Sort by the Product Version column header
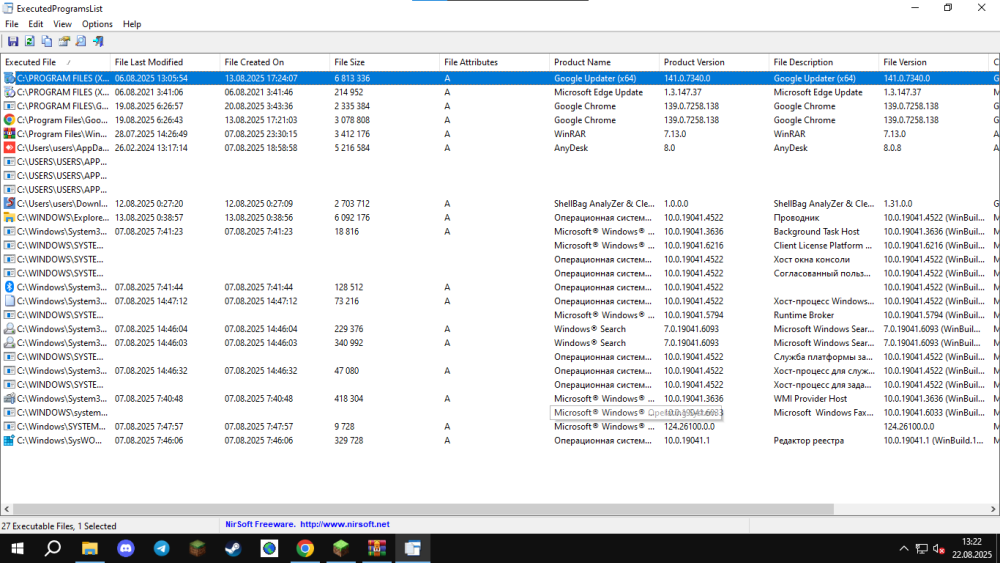The image size is (1000, 563). click(x=714, y=62)
